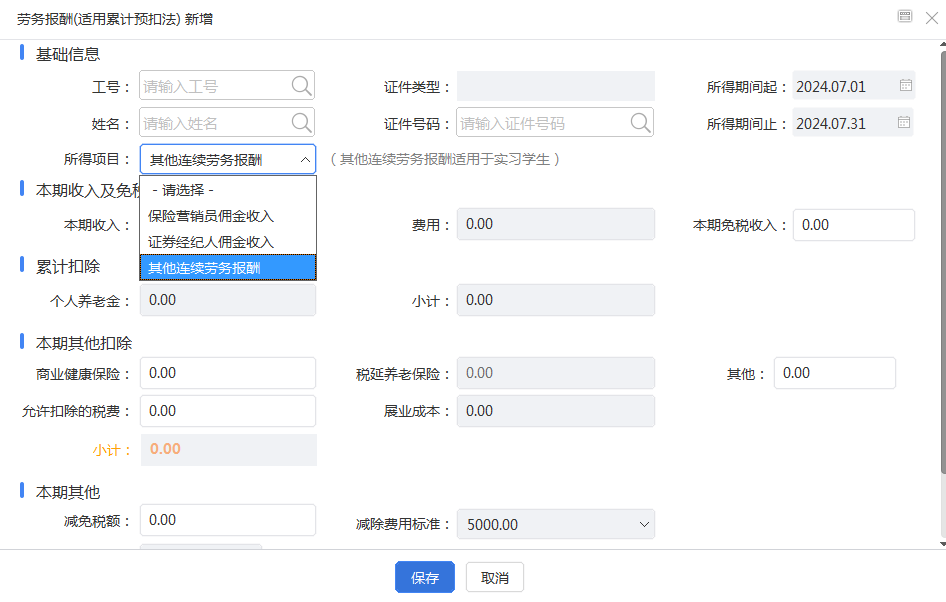946x602 pixels.
Task: Click the 保存 button to save
Action: [x=424, y=577]
